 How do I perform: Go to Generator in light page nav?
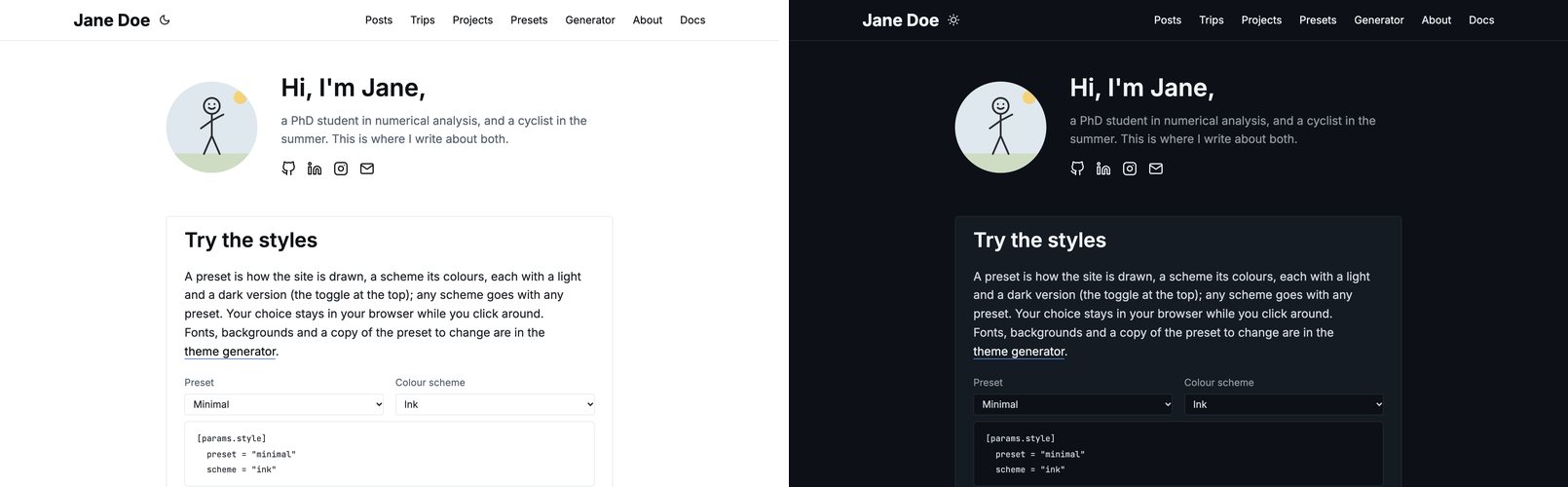pyautogui.click(x=590, y=19)
